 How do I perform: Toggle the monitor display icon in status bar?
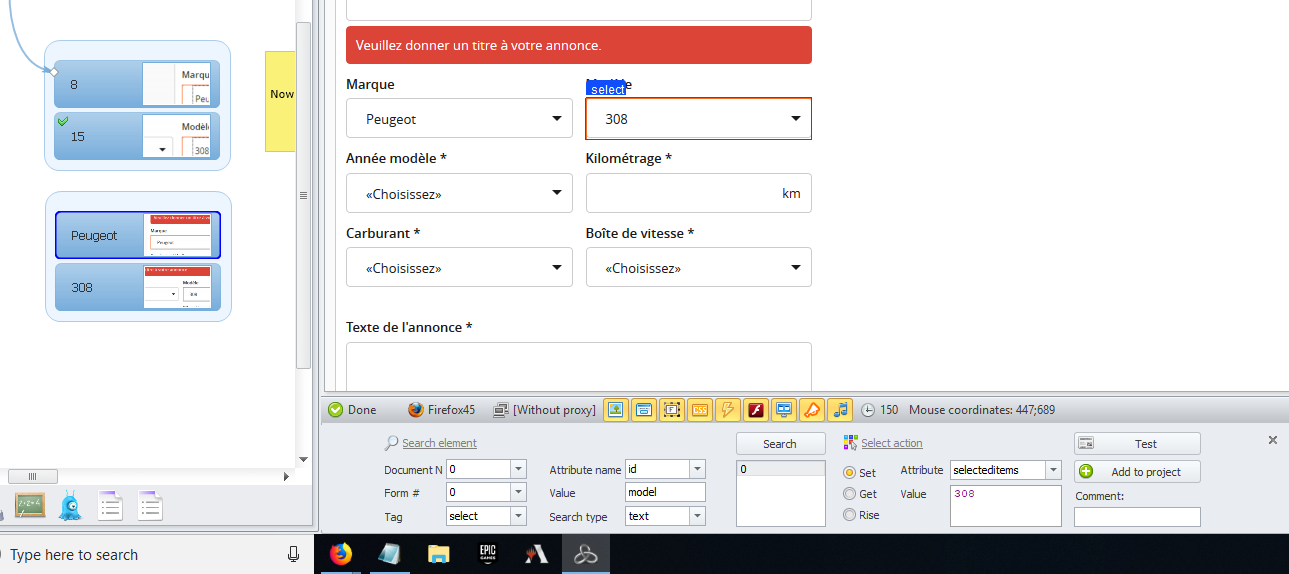[784, 409]
